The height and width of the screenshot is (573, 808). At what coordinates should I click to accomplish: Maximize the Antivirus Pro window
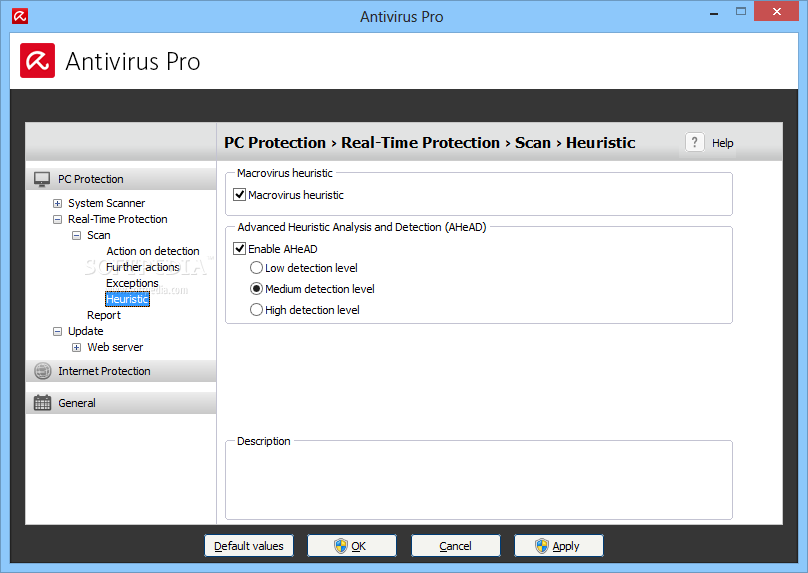[740, 11]
